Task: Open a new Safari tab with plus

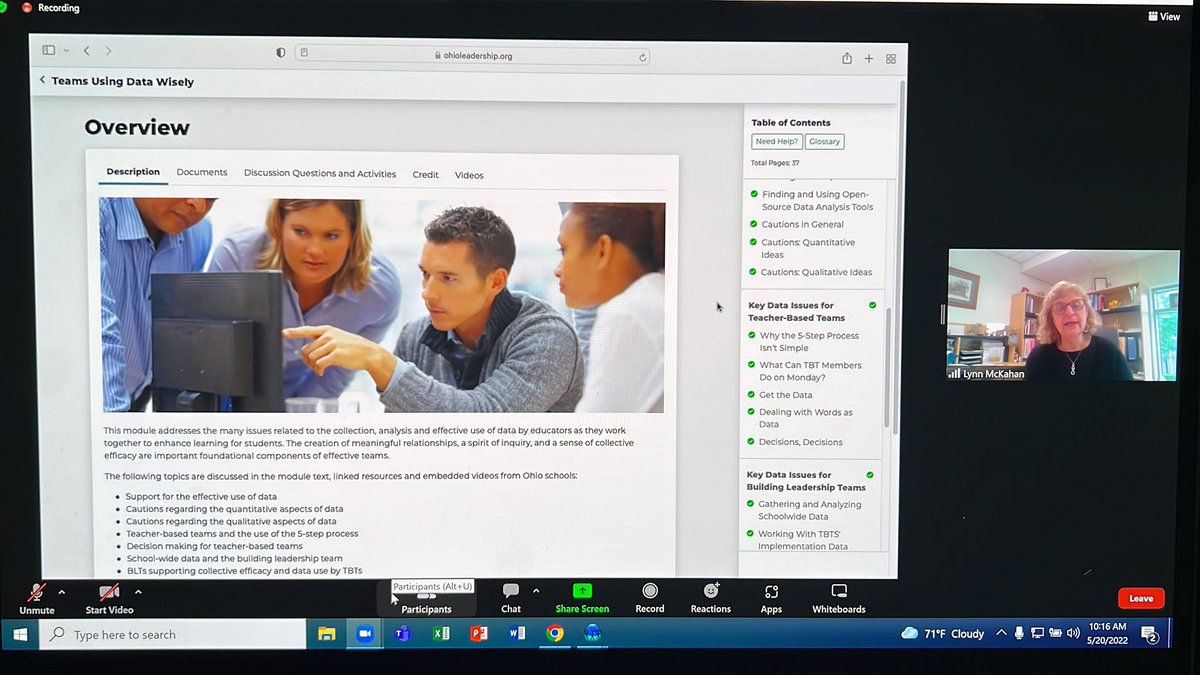Action: click(x=869, y=59)
